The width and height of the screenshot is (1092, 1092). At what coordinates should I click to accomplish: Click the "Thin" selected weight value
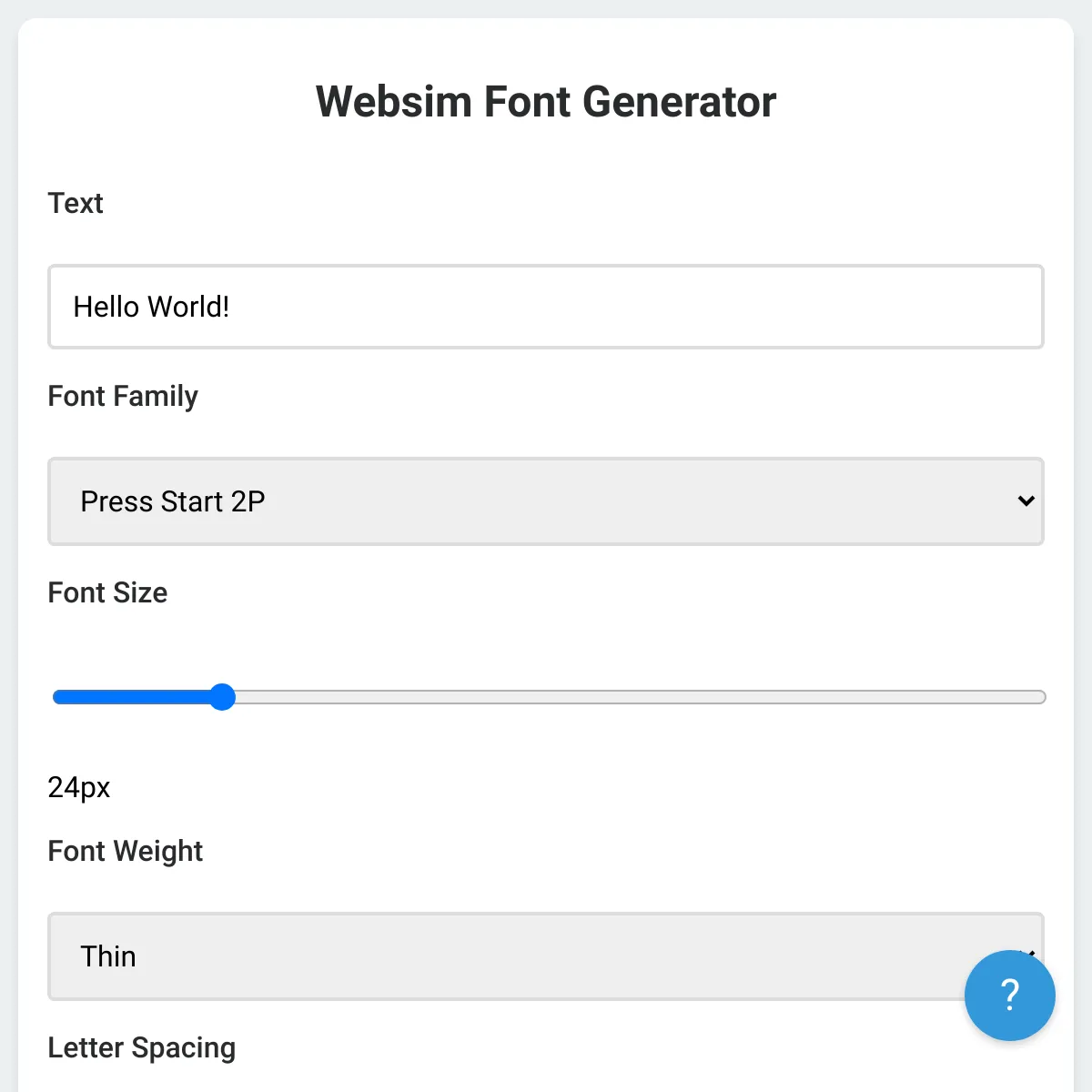tap(108, 956)
